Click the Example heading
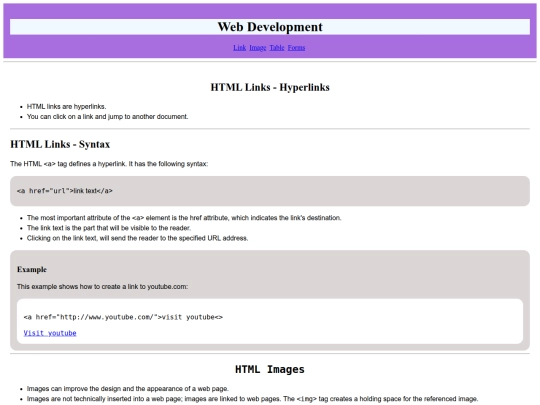The height and width of the screenshot is (405, 540). pyautogui.click(x=32, y=269)
